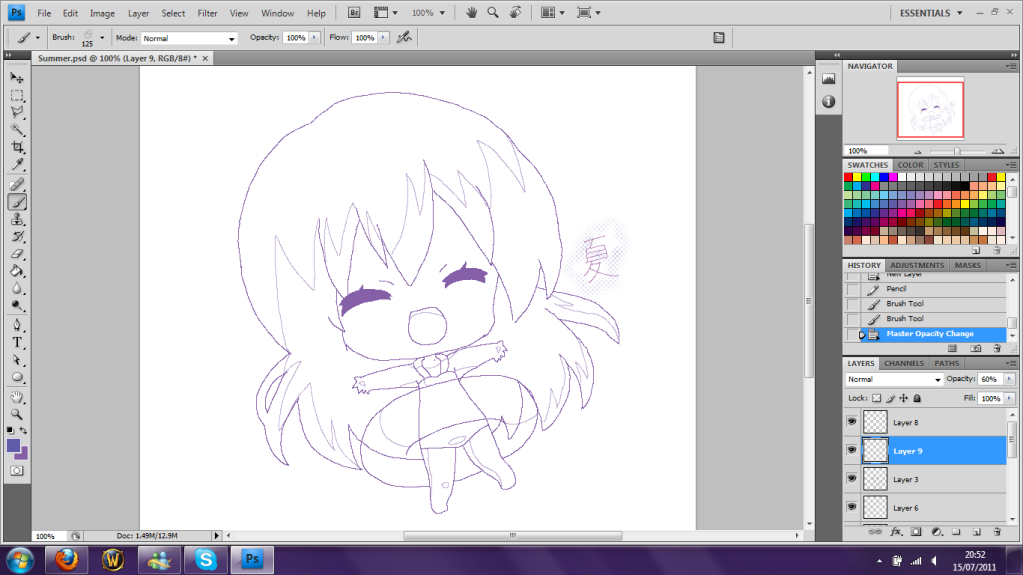1023x575 pixels.
Task: Select the Blur tool
Action: pos(17,288)
